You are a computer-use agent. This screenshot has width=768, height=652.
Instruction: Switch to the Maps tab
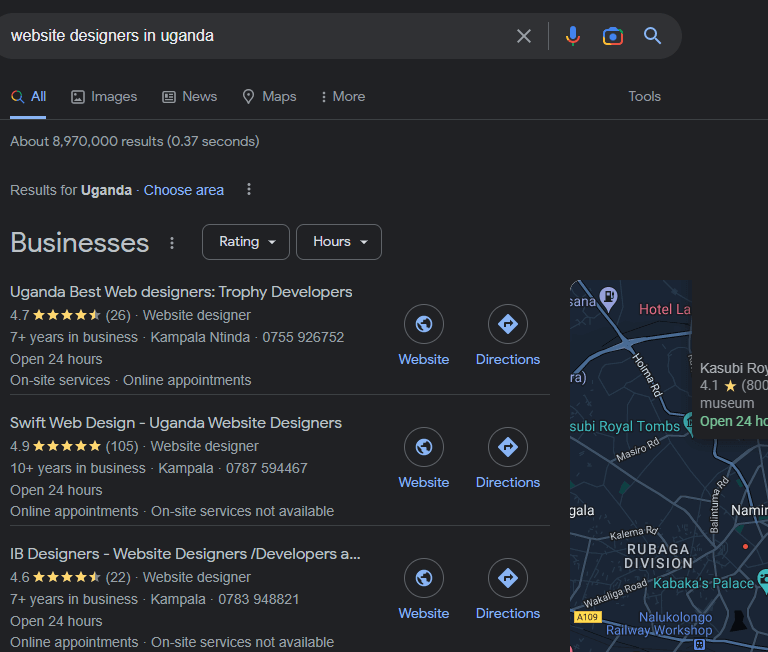coord(269,97)
